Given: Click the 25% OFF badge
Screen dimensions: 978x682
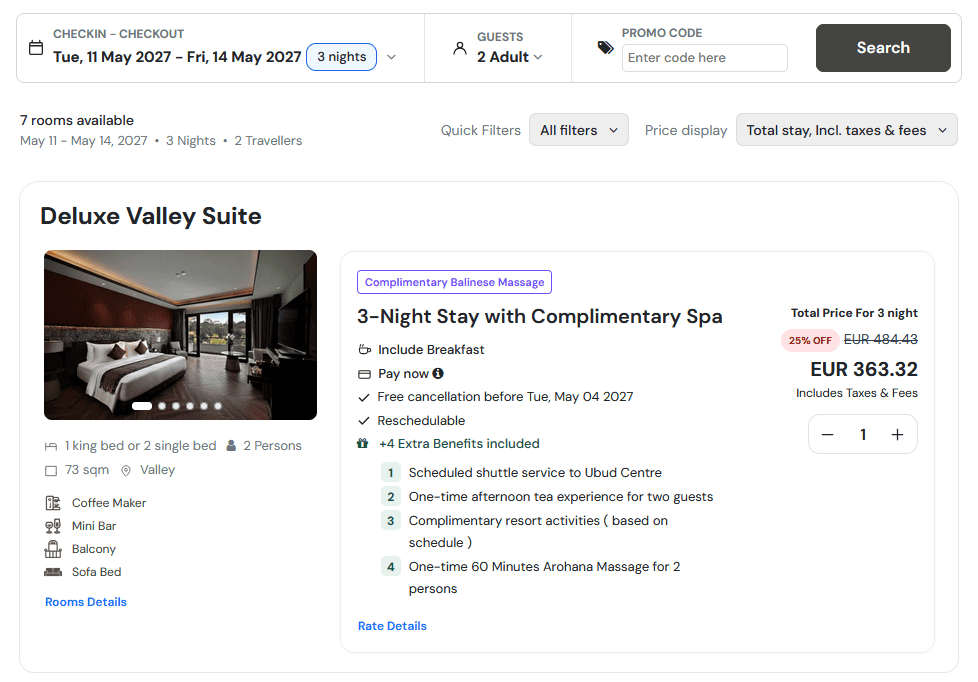Looking at the screenshot, I should click(x=810, y=341).
